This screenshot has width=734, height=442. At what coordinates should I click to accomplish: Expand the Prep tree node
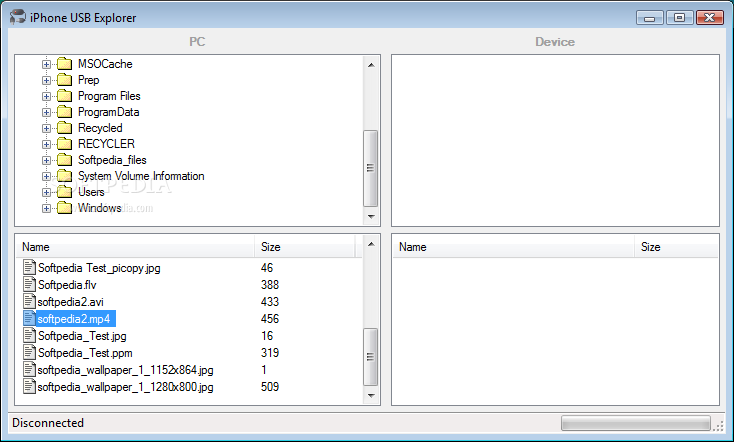click(x=46, y=80)
